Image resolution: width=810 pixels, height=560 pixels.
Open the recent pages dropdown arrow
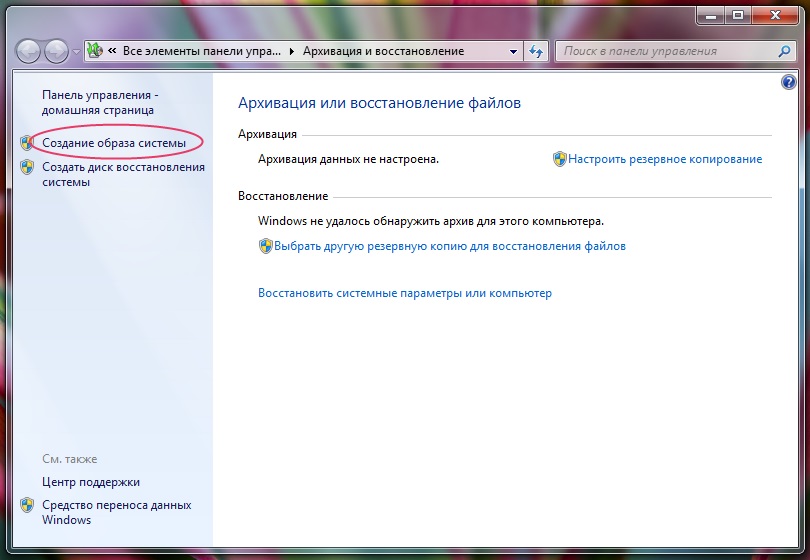[x=76, y=52]
